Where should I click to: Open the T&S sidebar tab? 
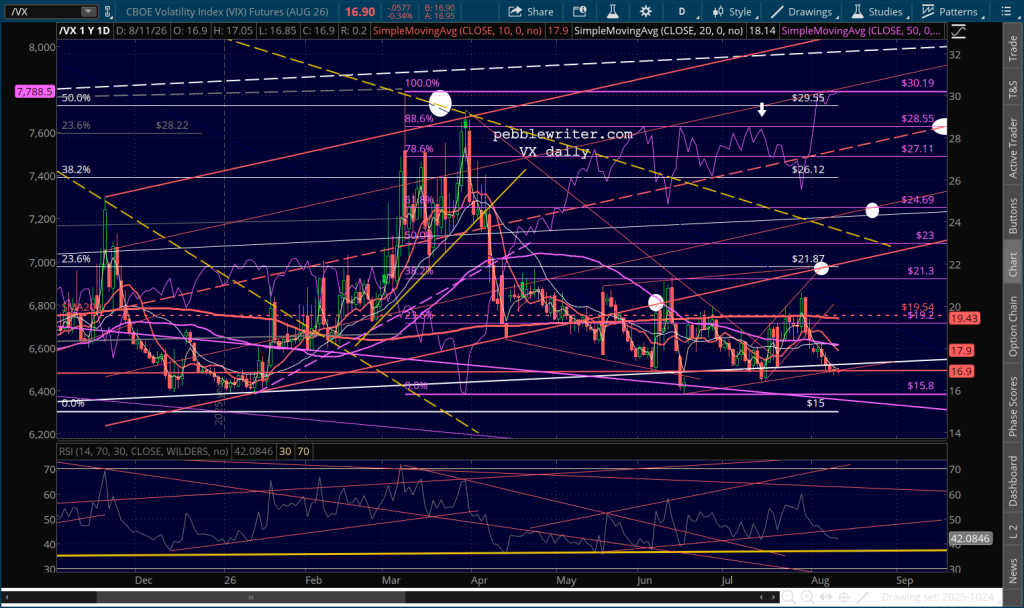click(1013, 89)
